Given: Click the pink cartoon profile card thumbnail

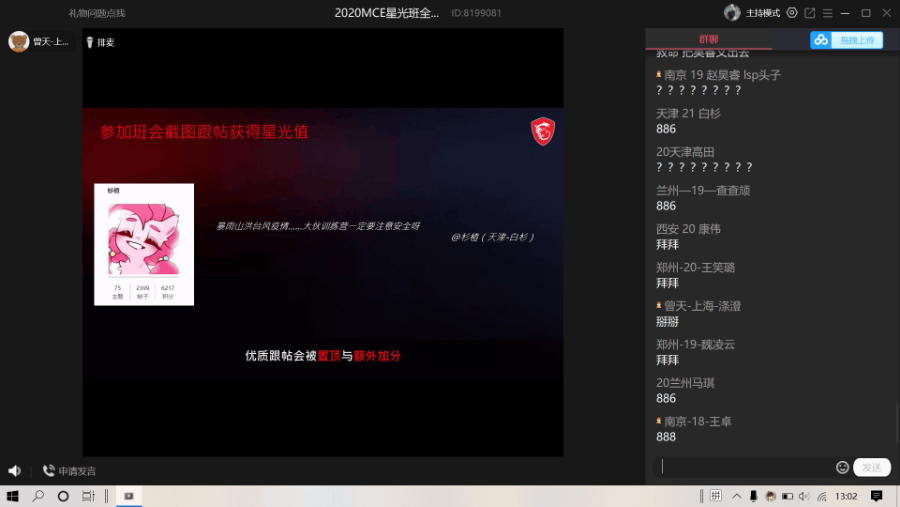Looking at the screenshot, I should (x=144, y=245).
